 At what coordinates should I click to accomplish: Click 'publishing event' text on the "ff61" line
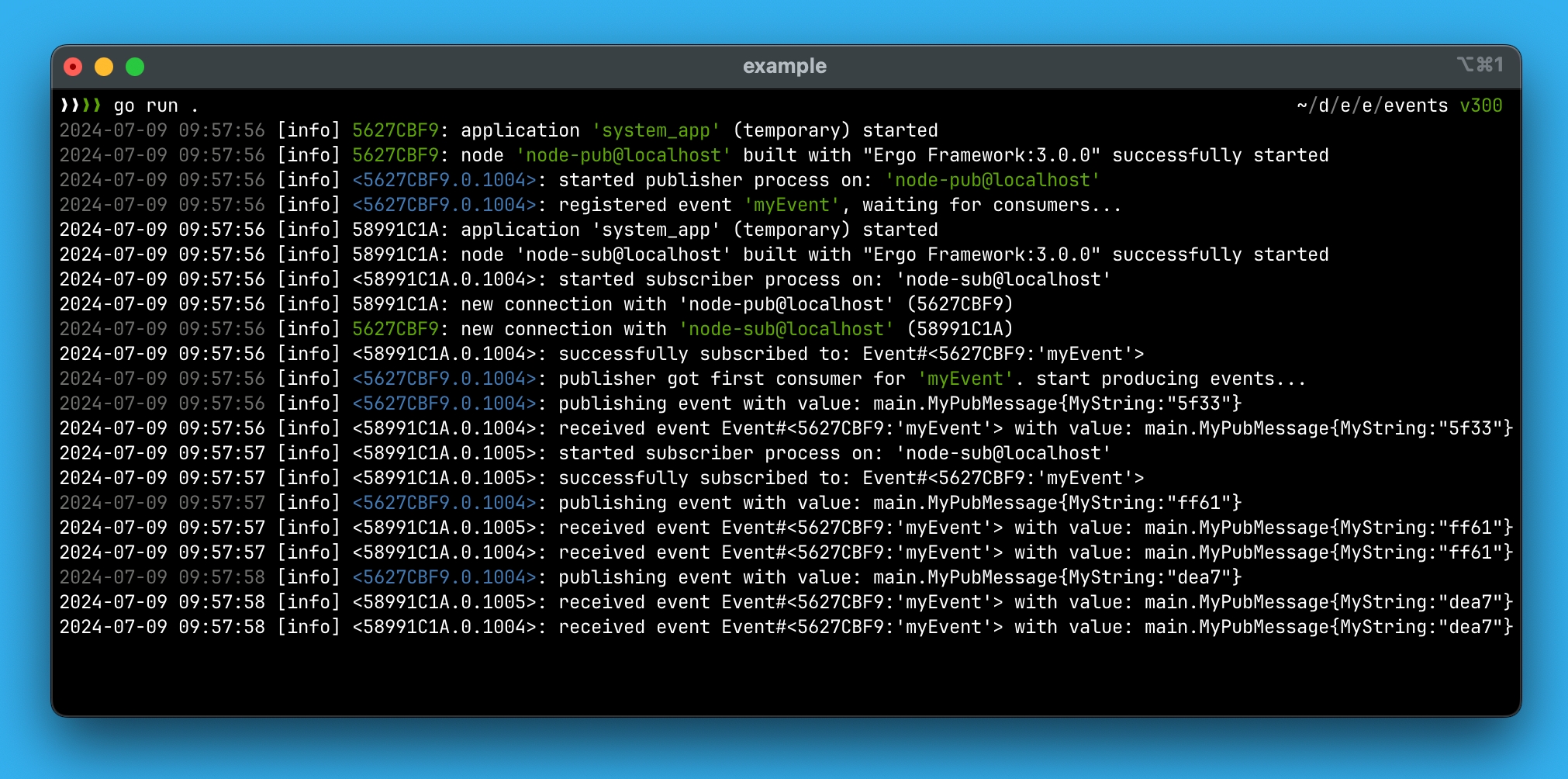click(x=612, y=503)
